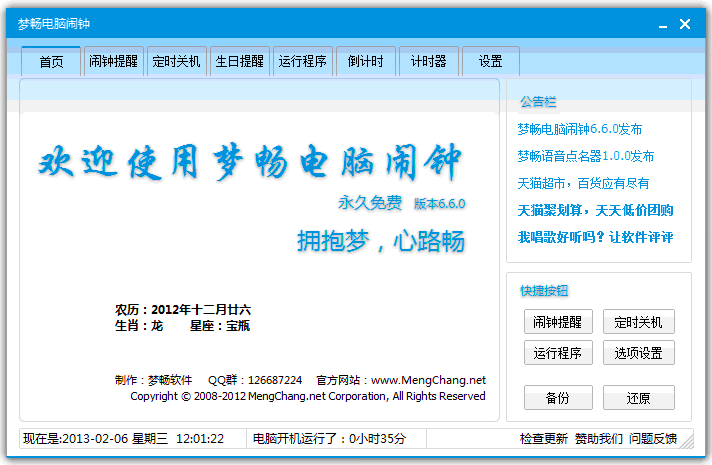Click the 生肖：龙 text
Image resolution: width=712 pixels, height=465 pixels.
pos(139,326)
